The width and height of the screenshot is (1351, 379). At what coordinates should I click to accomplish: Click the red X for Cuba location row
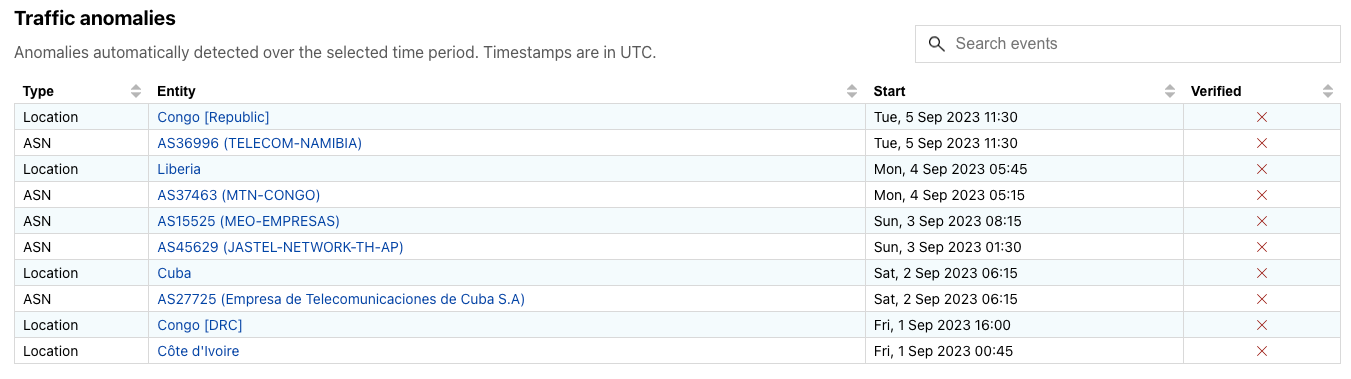(1261, 273)
